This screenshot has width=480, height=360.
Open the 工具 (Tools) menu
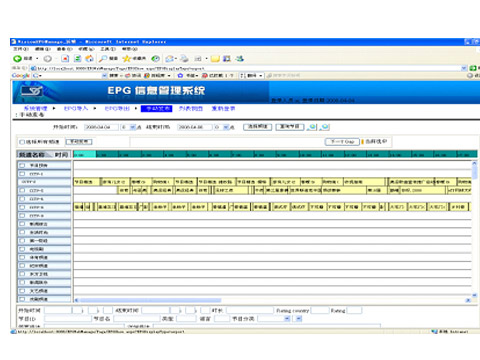click(108, 49)
